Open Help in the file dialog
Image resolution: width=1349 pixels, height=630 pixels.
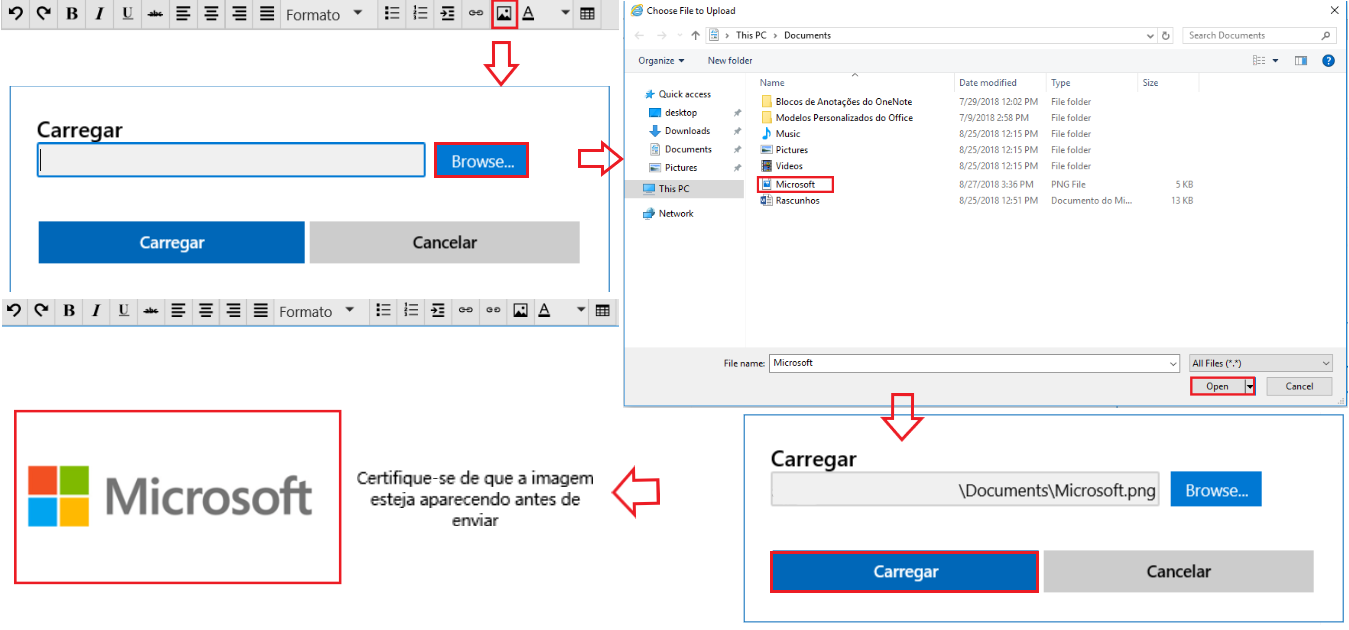pos(1328,61)
